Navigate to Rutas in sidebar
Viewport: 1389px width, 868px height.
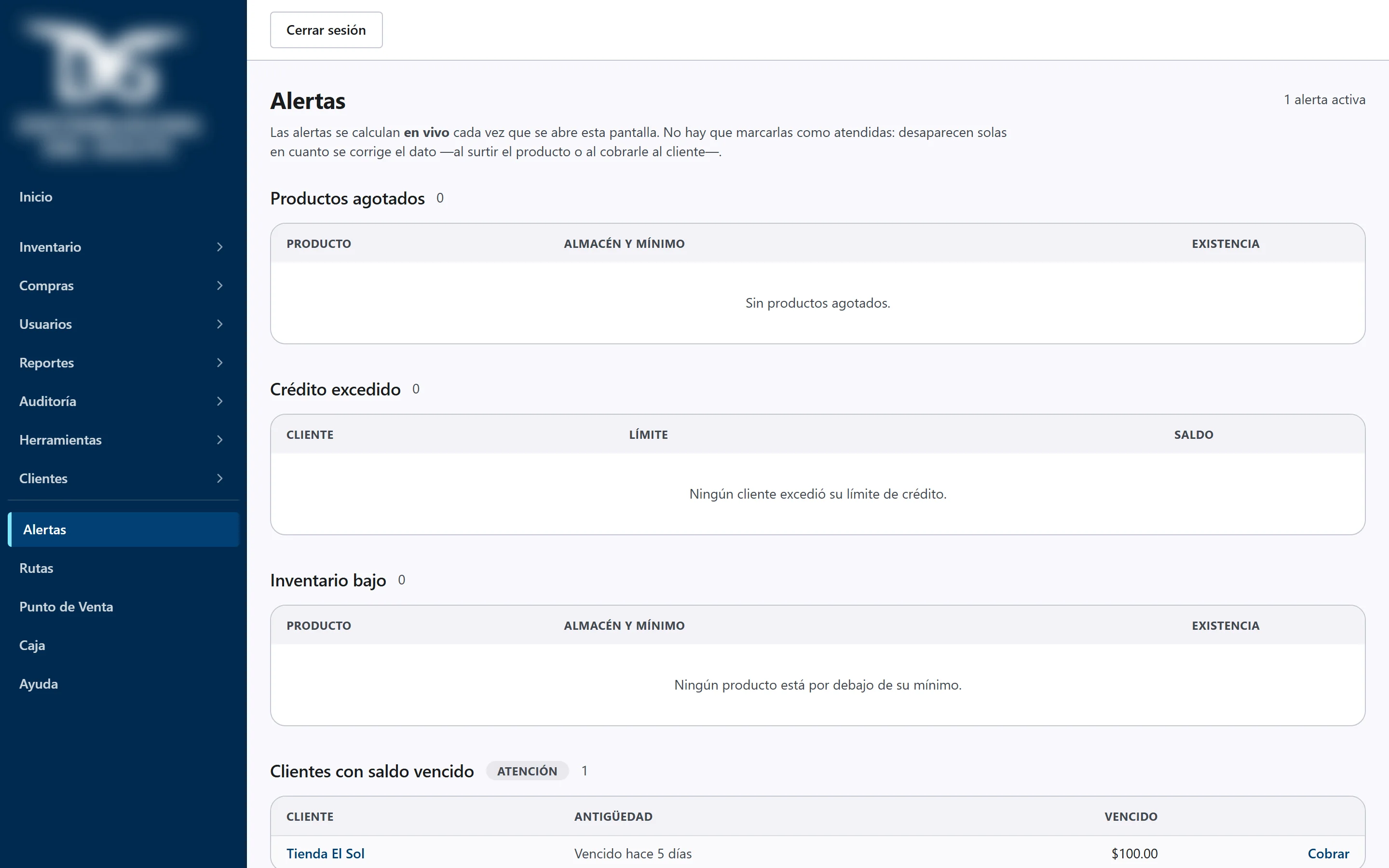(x=36, y=569)
